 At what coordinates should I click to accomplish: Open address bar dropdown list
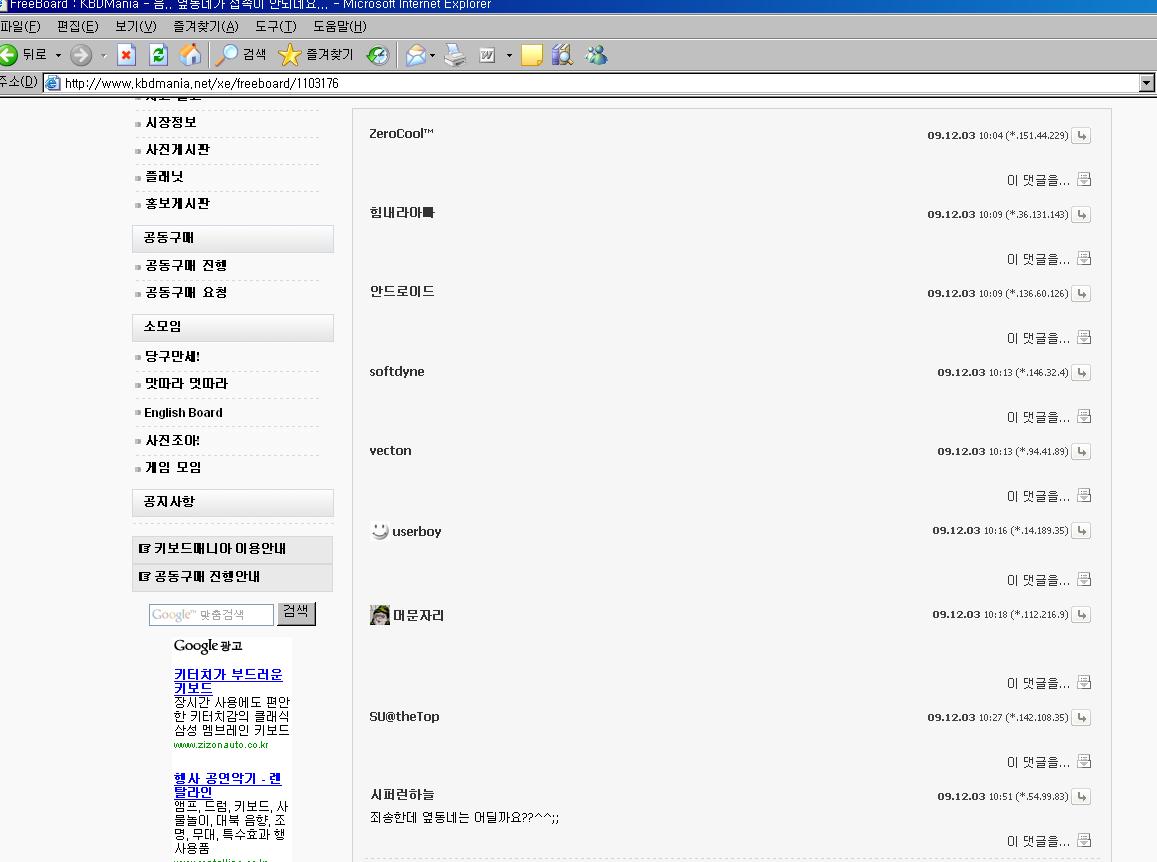tap(1147, 83)
